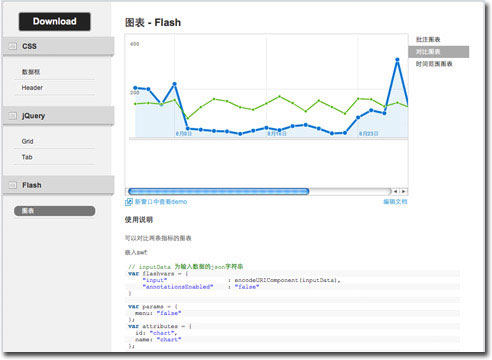Open the Grid item under jQuery
Screen dimensions: 492x360
pos(27,141)
